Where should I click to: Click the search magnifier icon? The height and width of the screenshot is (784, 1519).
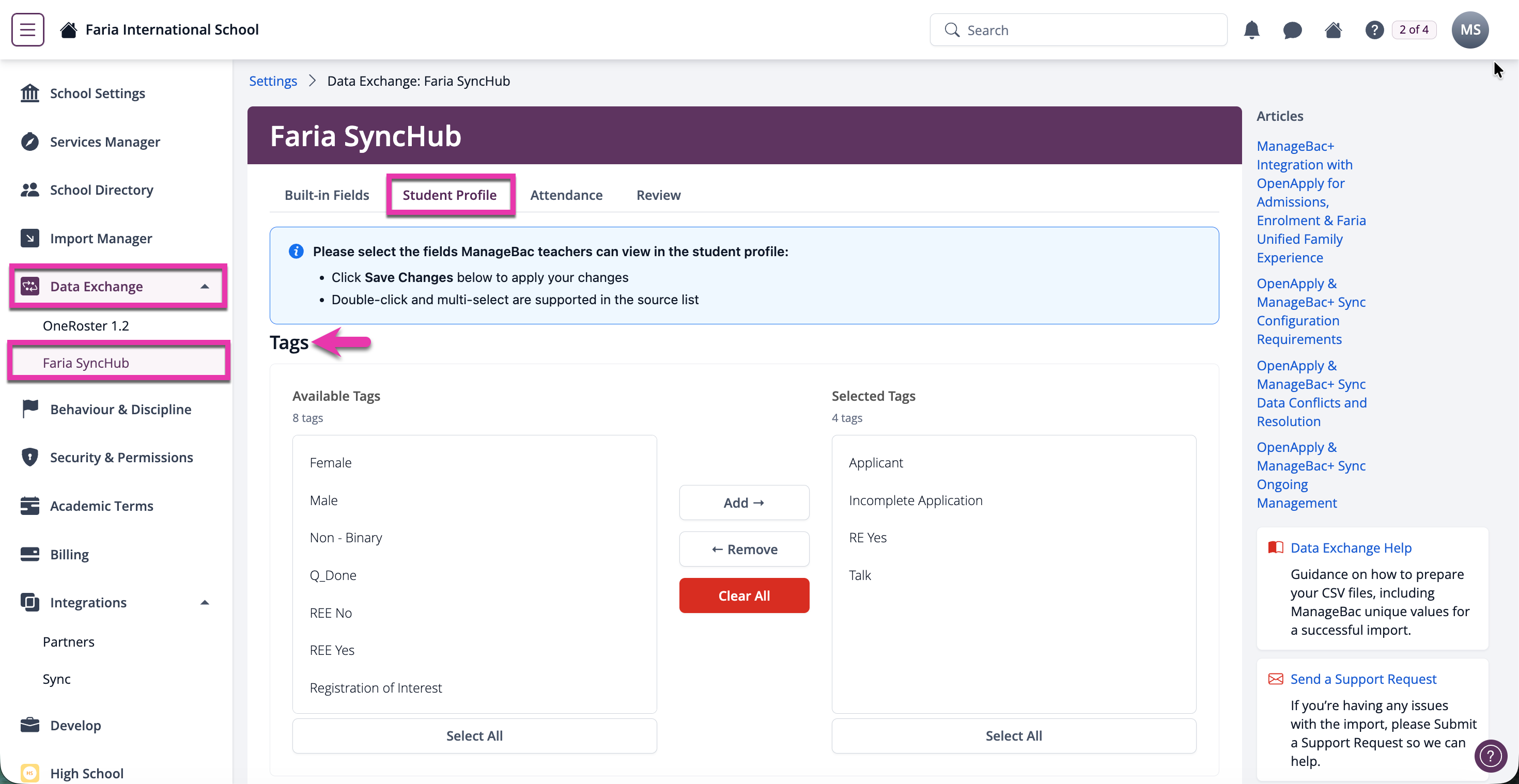point(952,29)
